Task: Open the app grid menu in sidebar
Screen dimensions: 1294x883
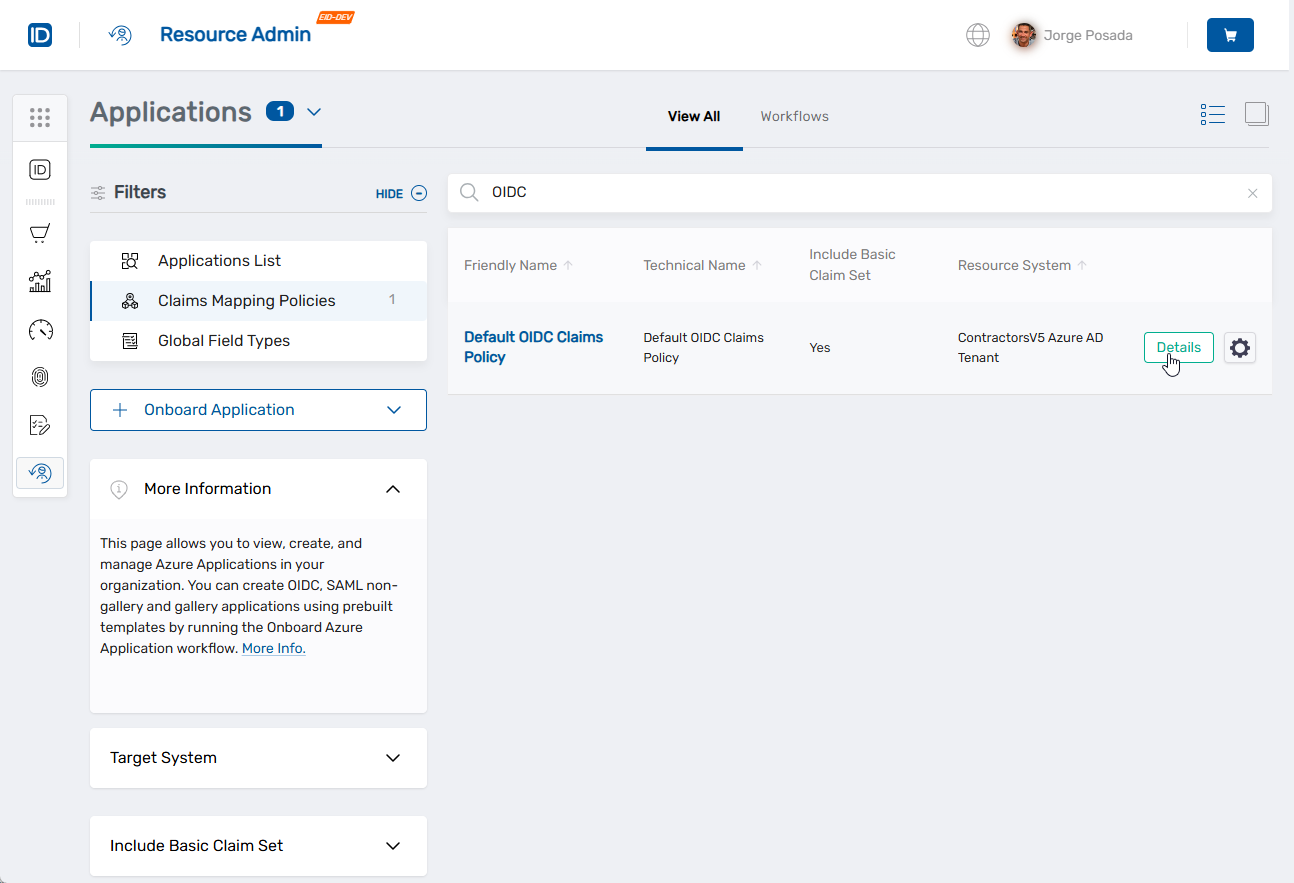Action: coord(40,117)
